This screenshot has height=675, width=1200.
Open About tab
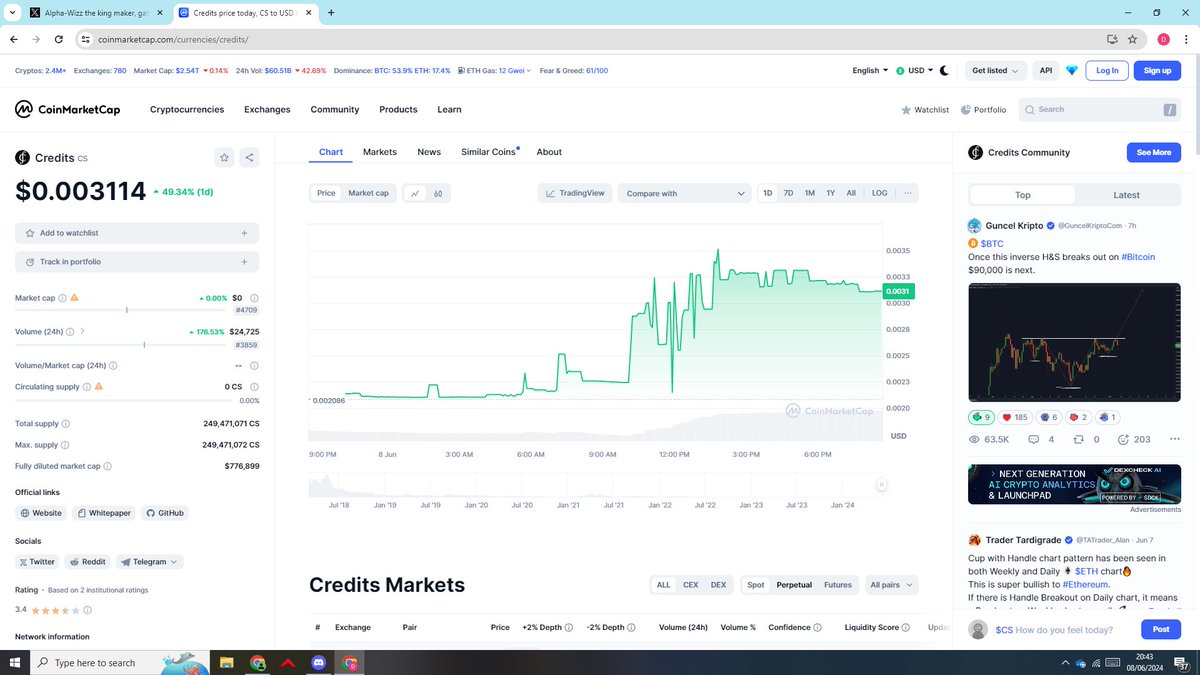click(549, 152)
